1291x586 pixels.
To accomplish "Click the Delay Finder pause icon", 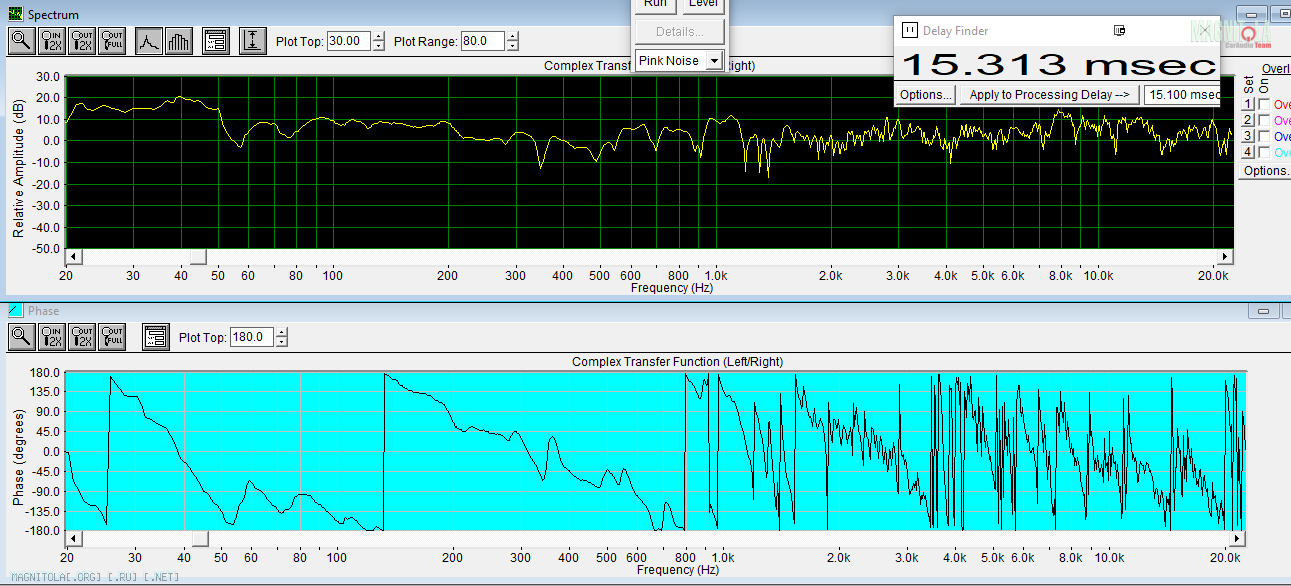I will point(909,30).
